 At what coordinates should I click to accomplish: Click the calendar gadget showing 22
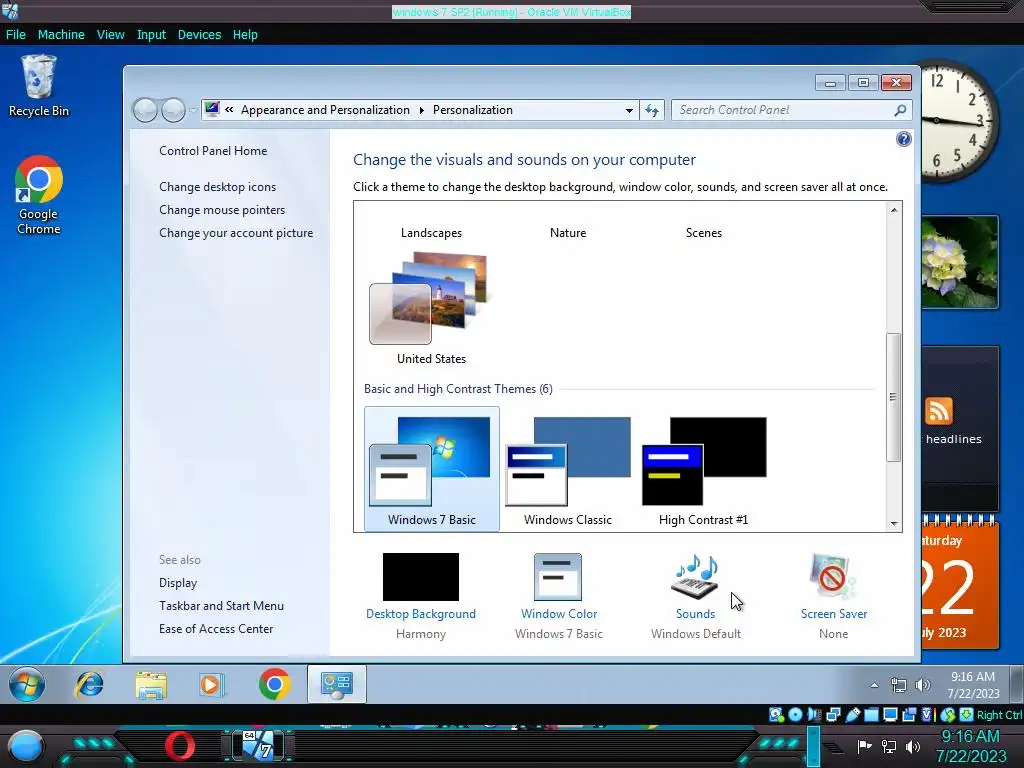pos(960,583)
